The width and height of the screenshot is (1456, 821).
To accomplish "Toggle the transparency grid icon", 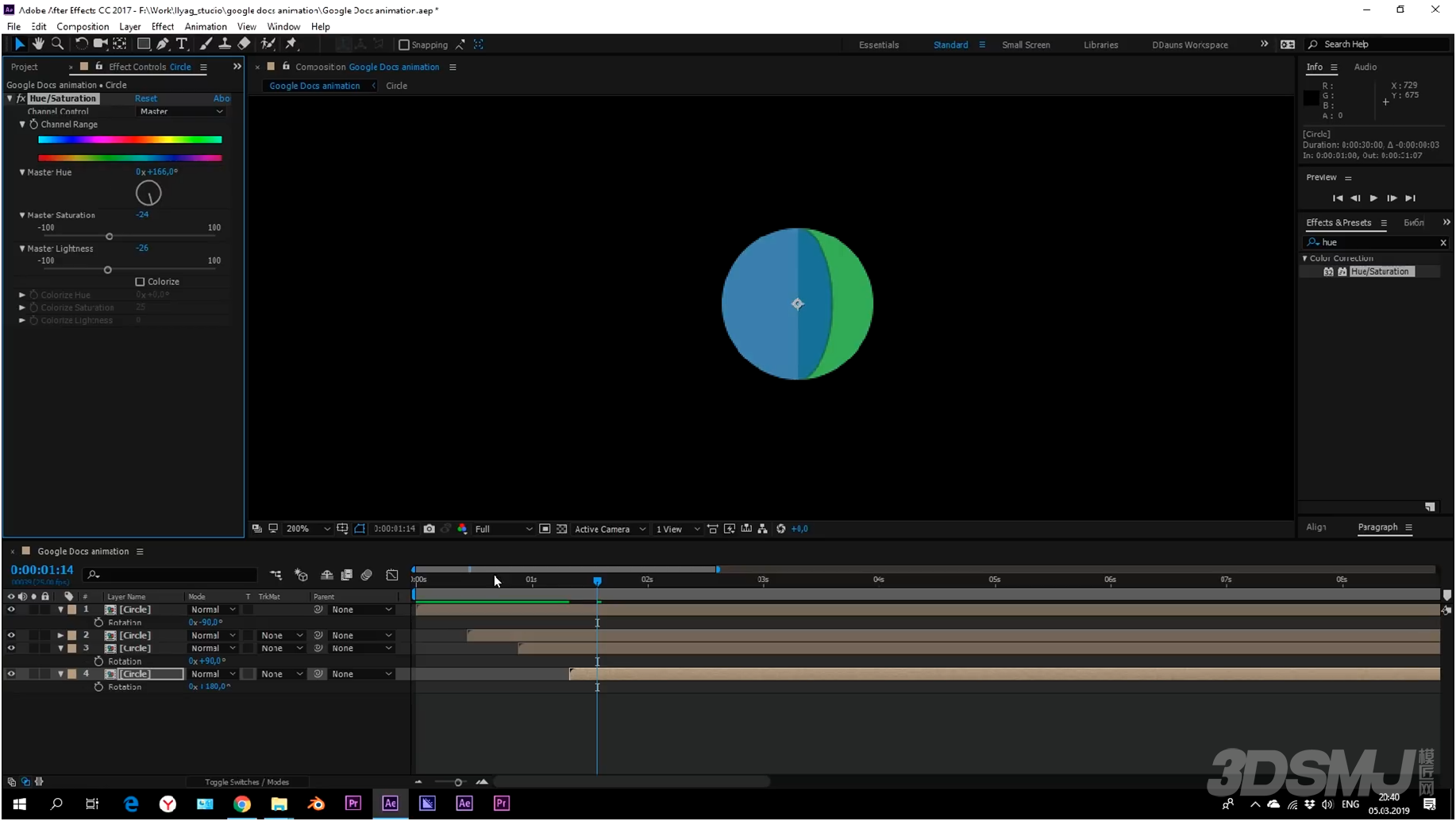I will point(562,530).
